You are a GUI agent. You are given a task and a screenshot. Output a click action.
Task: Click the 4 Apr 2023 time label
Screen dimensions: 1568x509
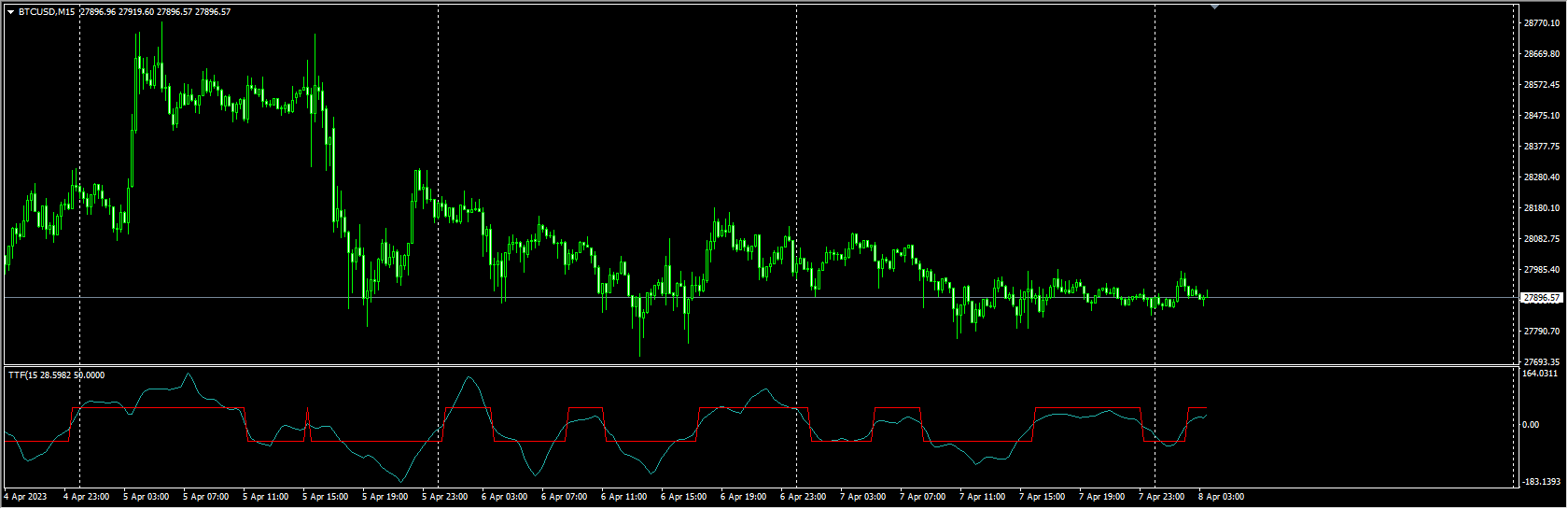coord(25,497)
